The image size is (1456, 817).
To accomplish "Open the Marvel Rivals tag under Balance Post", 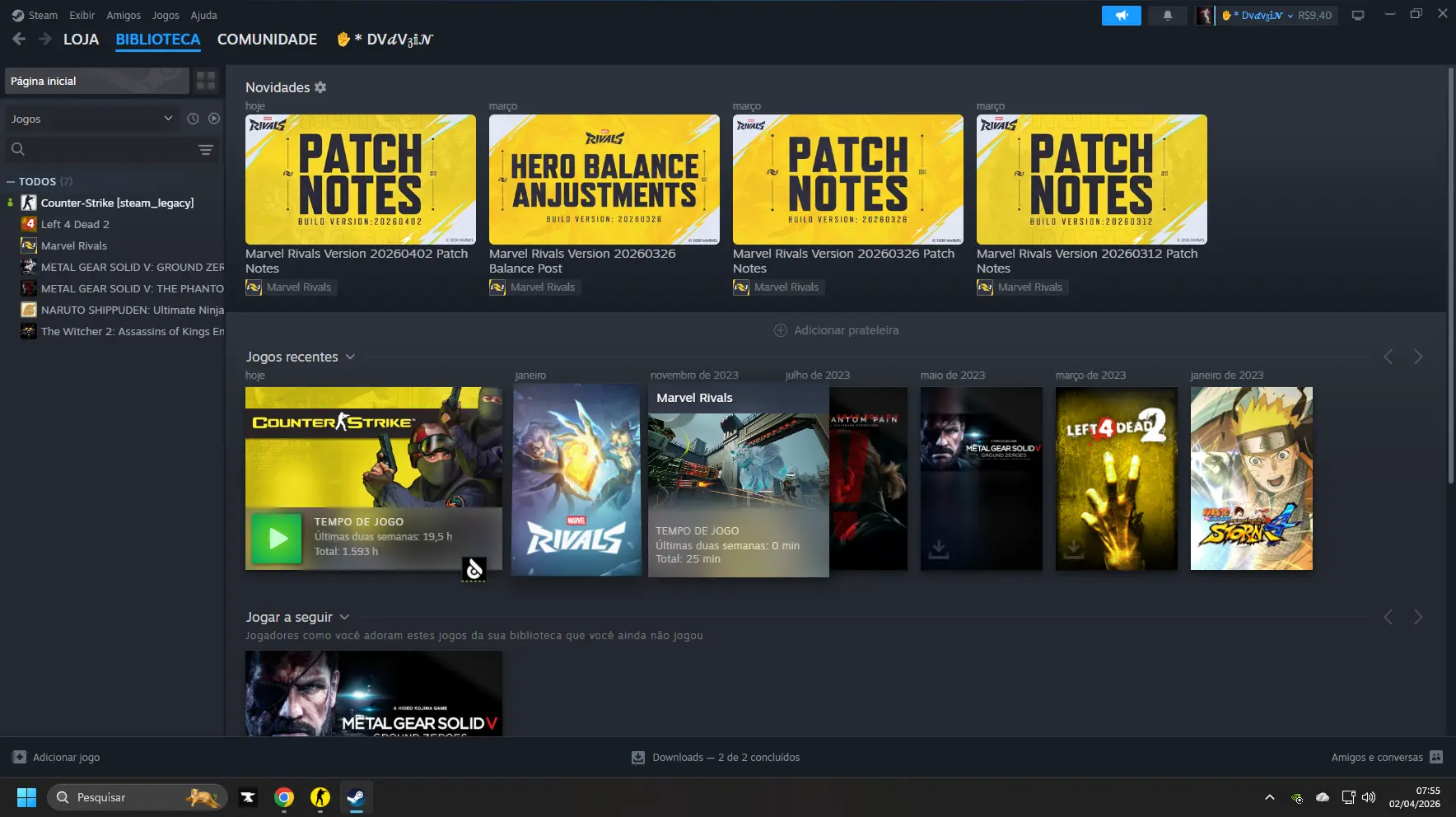I will click(534, 287).
